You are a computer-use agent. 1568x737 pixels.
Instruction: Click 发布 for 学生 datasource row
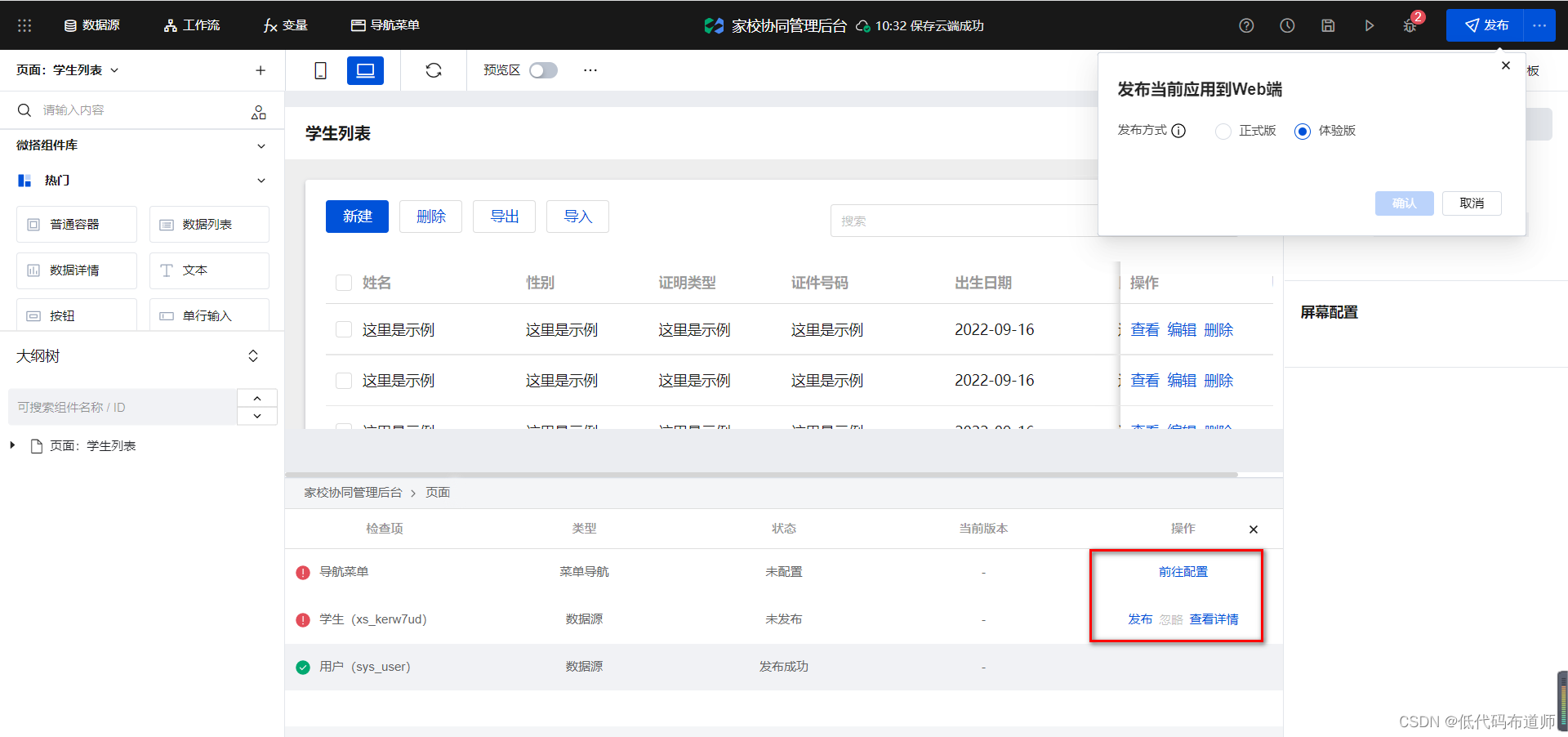[1140, 619]
